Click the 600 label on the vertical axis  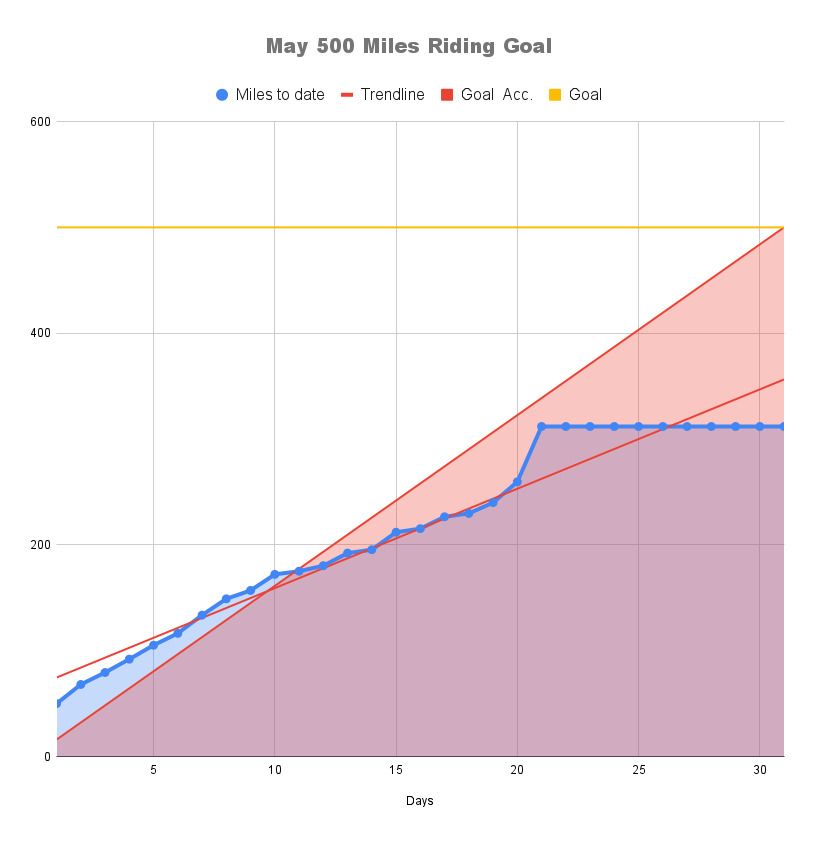40,122
